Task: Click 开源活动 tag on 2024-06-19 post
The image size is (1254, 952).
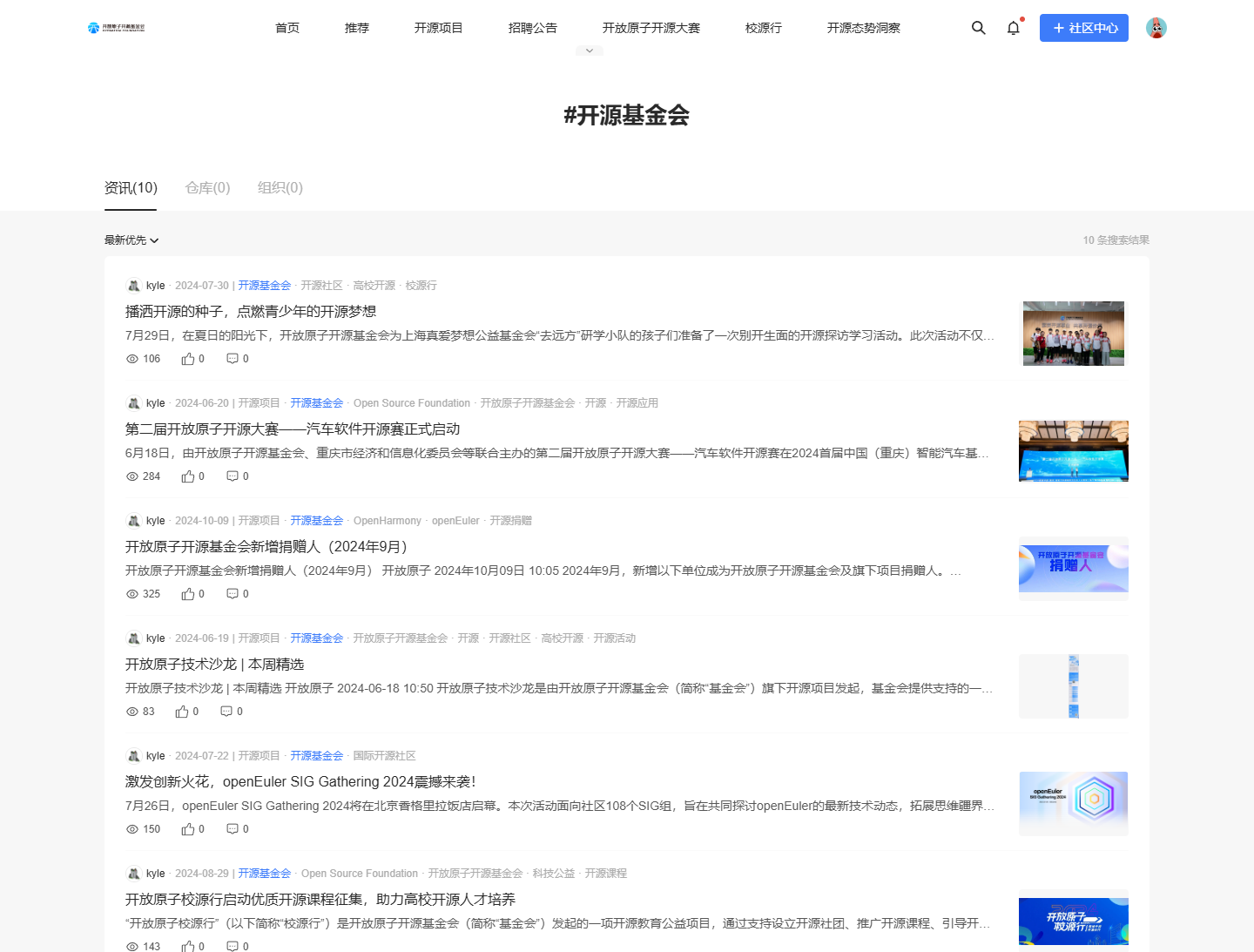Action: coord(615,638)
